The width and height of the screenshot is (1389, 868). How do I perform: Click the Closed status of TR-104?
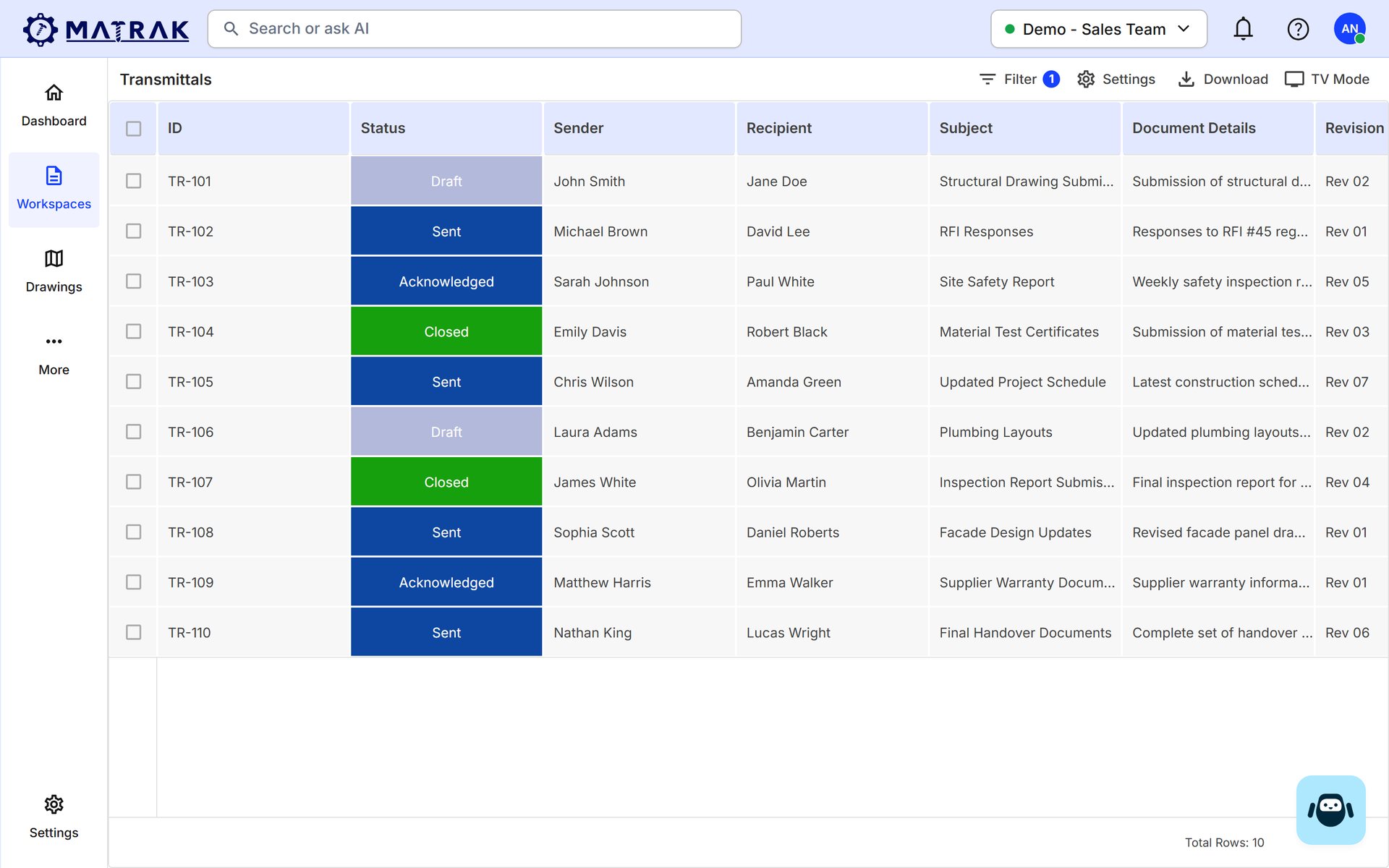[446, 331]
